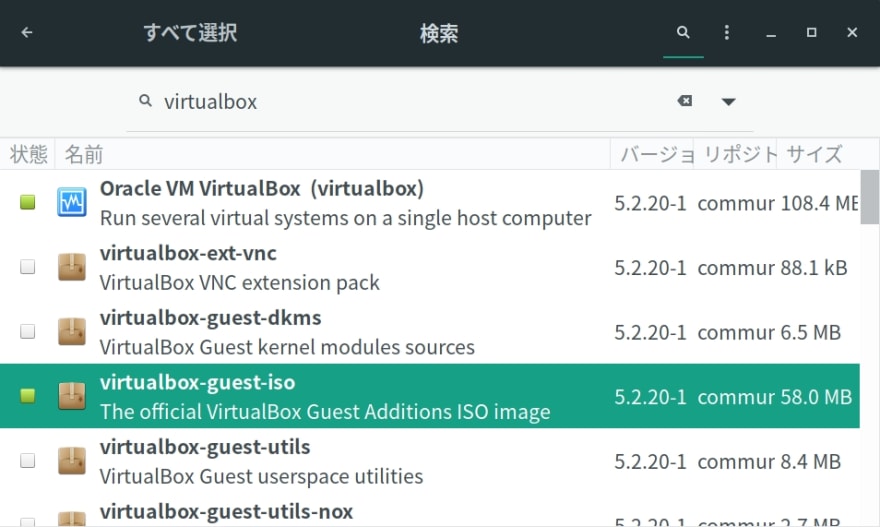Image resolution: width=880 pixels, height=527 pixels.
Task: Select the virtualbox-guest-utils-nox package name
Action: point(226,511)
